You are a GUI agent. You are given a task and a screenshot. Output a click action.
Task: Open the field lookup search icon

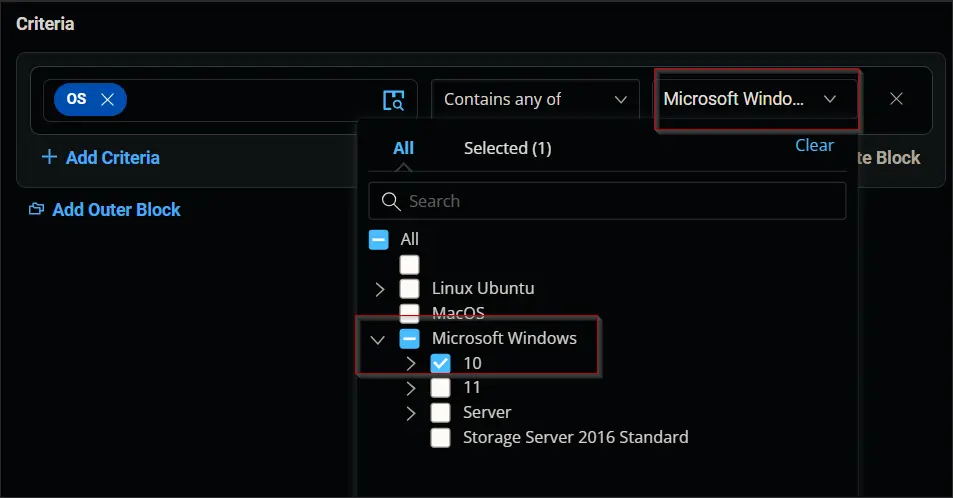click(393, 100)
